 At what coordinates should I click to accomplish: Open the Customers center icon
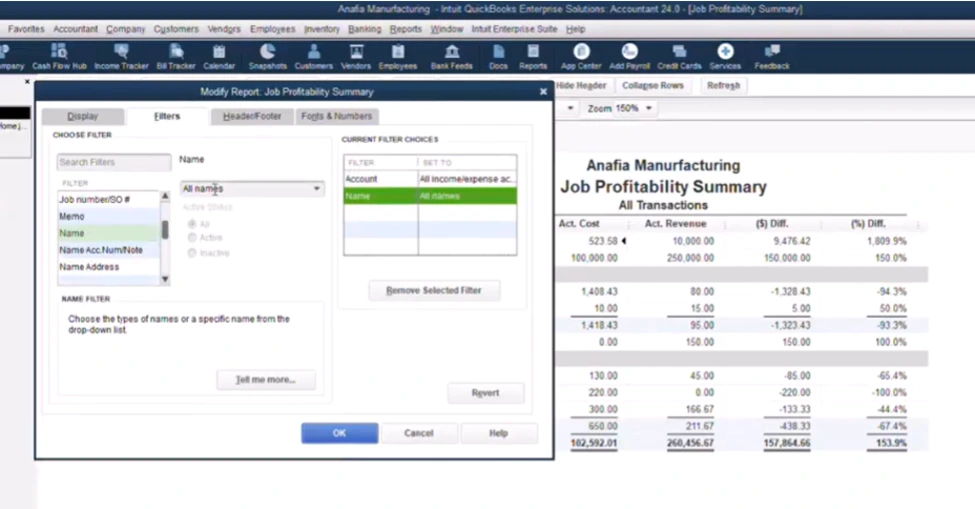click(313, 57)
